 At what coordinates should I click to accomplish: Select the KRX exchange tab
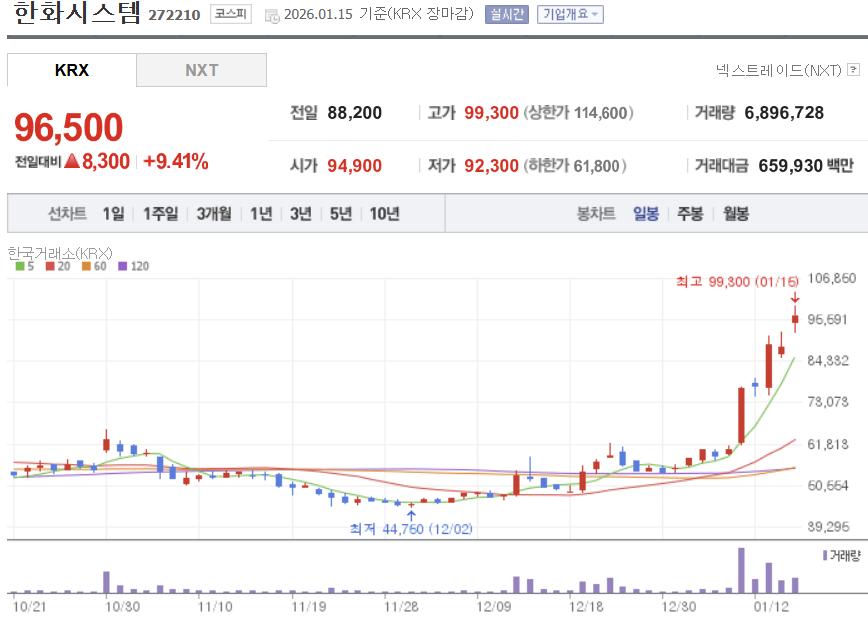pyautogui.click(x=72, y=70)
